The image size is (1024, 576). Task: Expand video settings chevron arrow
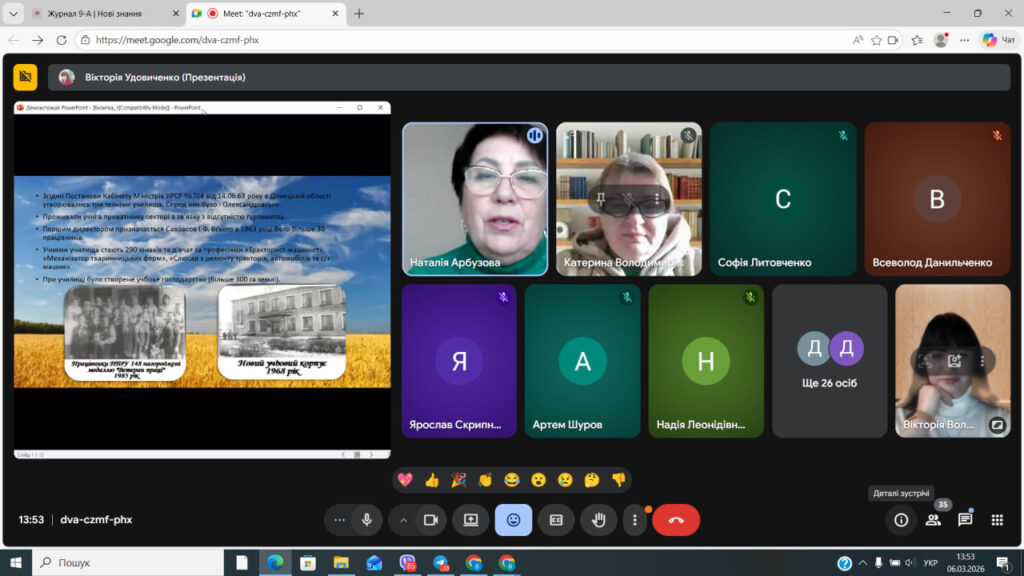404,520
